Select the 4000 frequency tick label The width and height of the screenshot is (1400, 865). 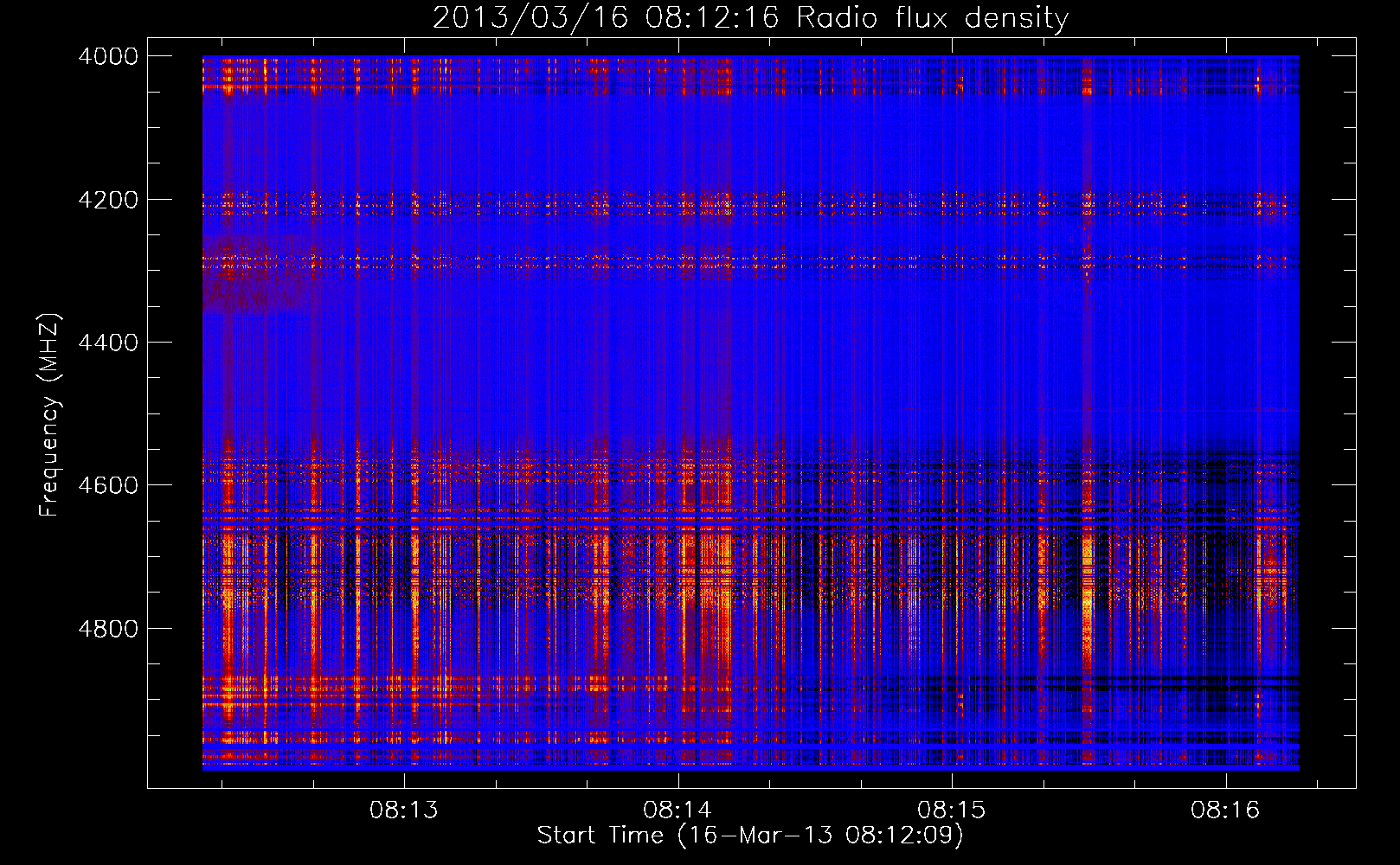[108, 56]
